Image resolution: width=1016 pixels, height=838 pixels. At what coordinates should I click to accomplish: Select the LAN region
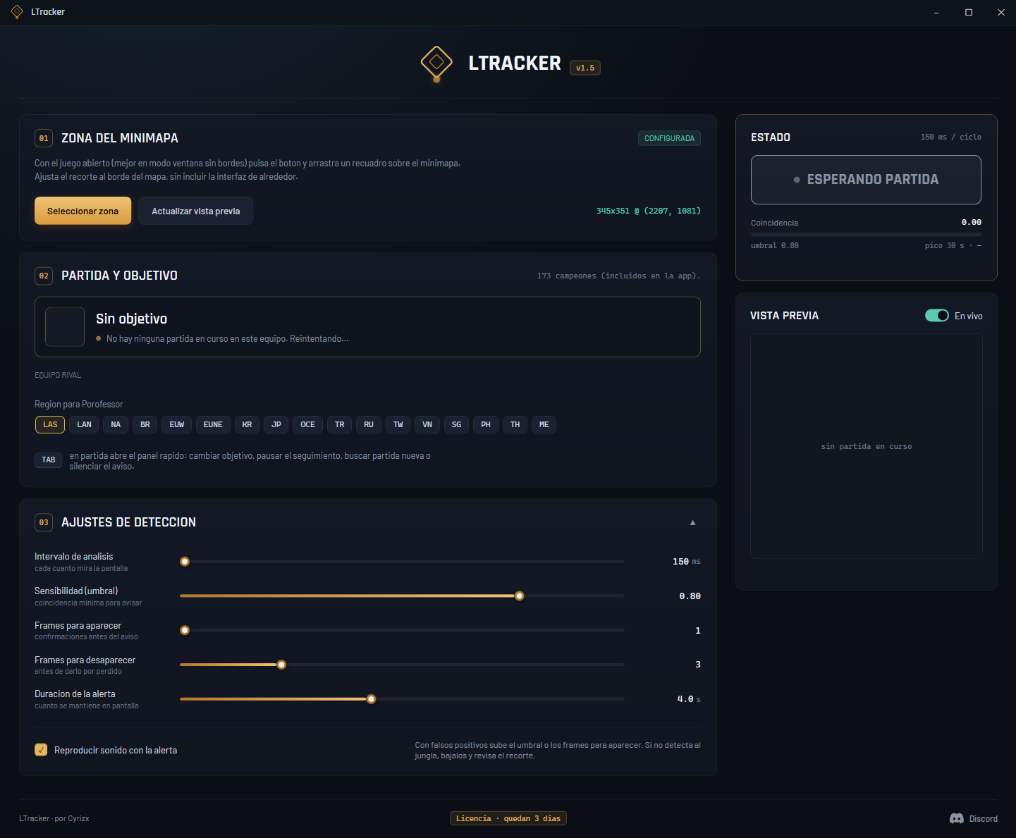(84, 425)
